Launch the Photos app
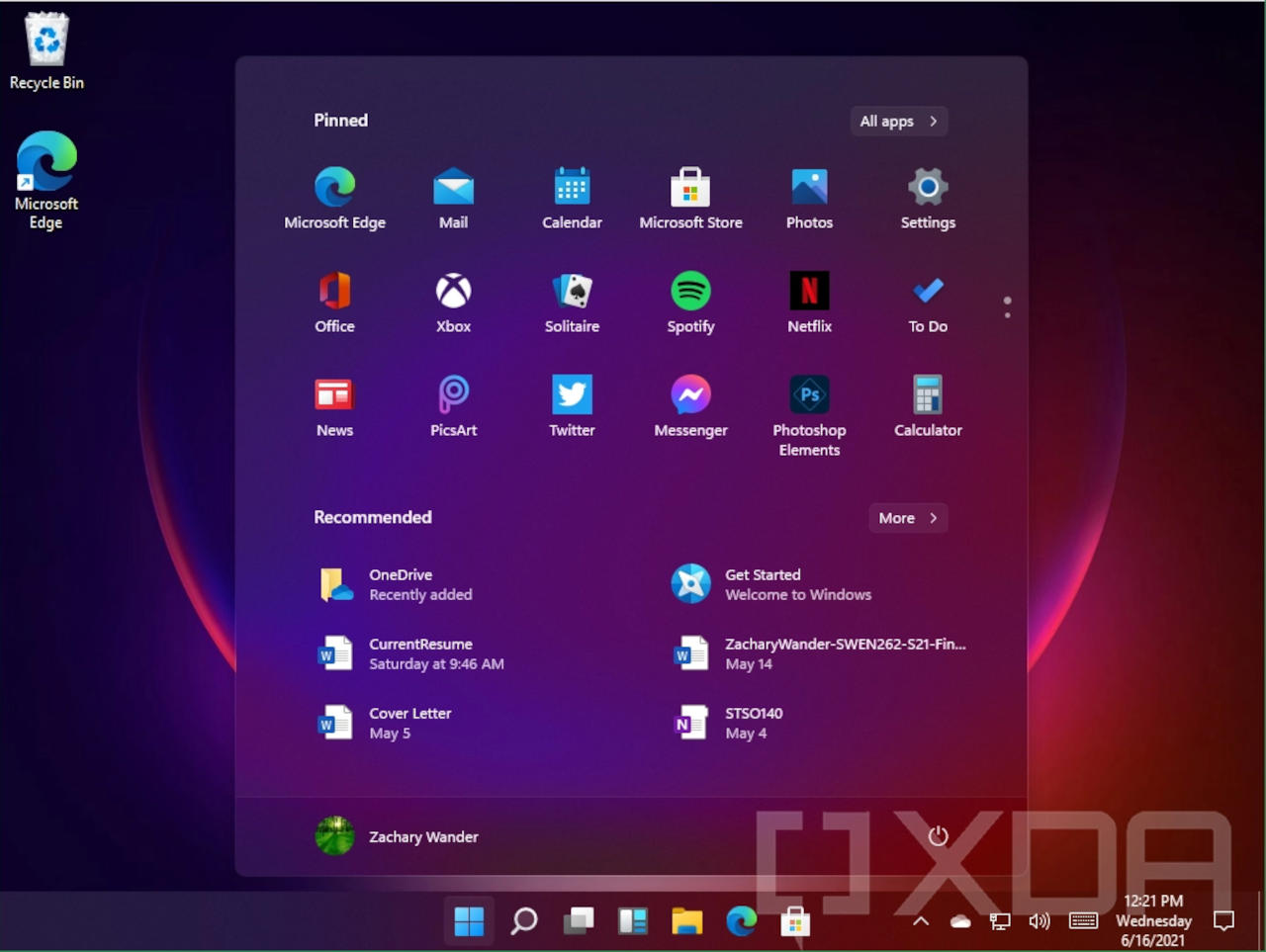 point(809,199)
